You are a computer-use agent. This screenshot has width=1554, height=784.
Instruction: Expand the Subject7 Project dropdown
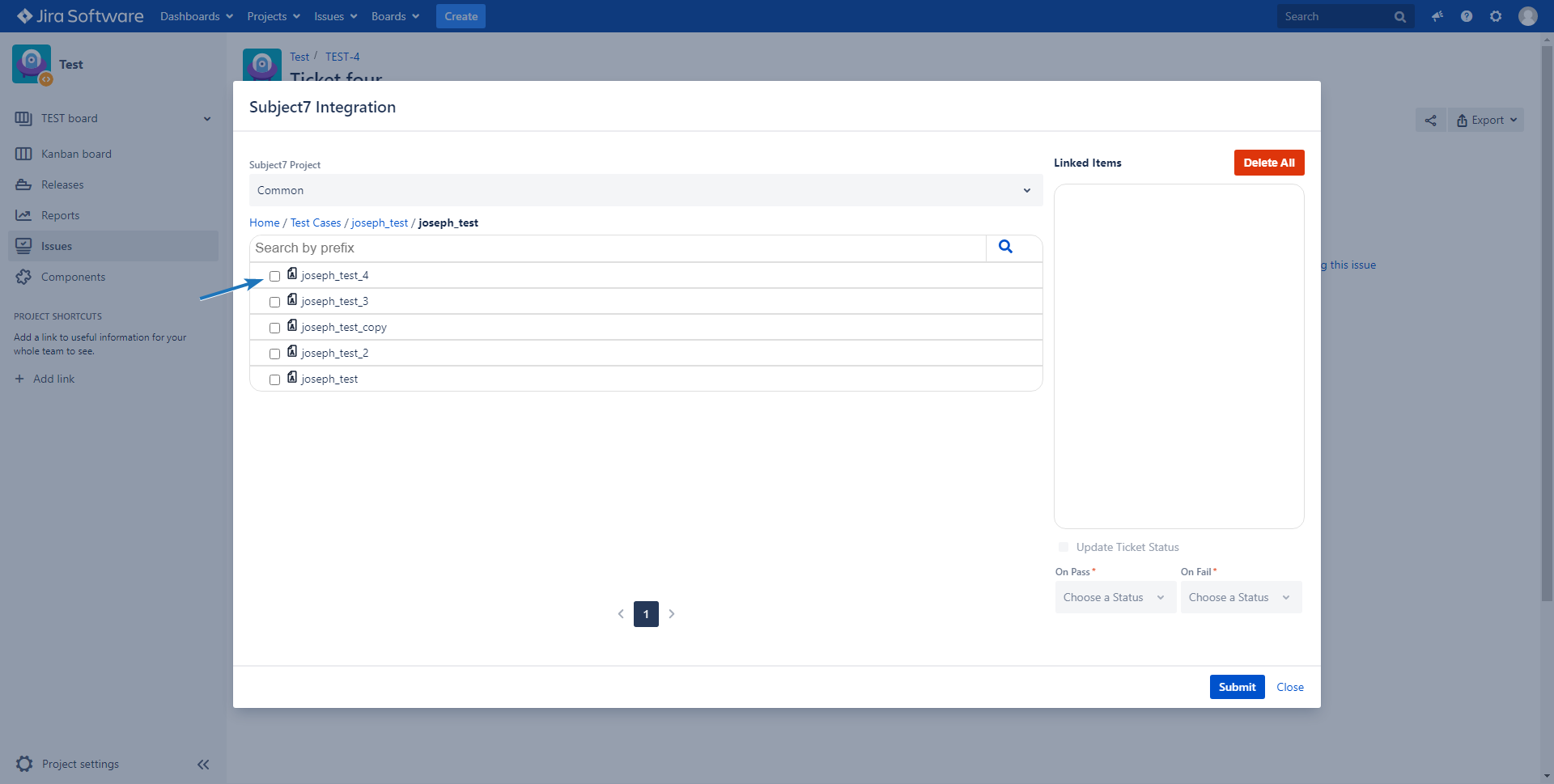[645, 191]
